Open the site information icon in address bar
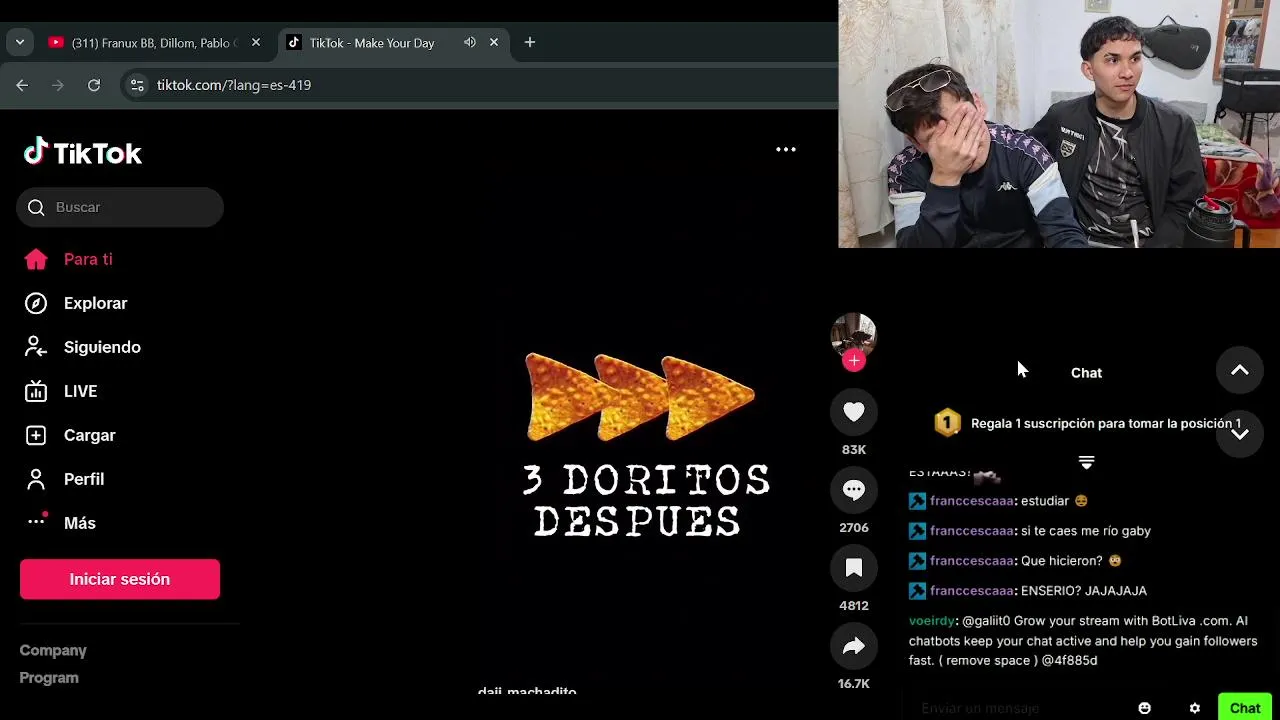This screenshot has width=1280, height=720. (138, 85)
